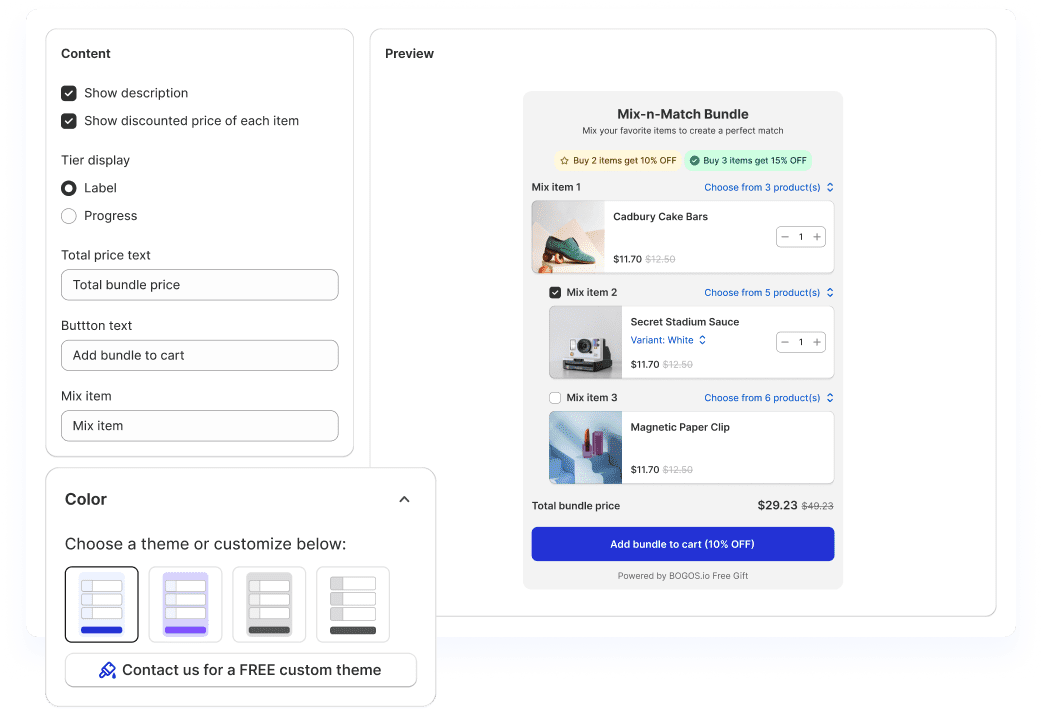1042x709 pixels.
Task: Select Progress tier display option
Action: [x=69, y=216]
